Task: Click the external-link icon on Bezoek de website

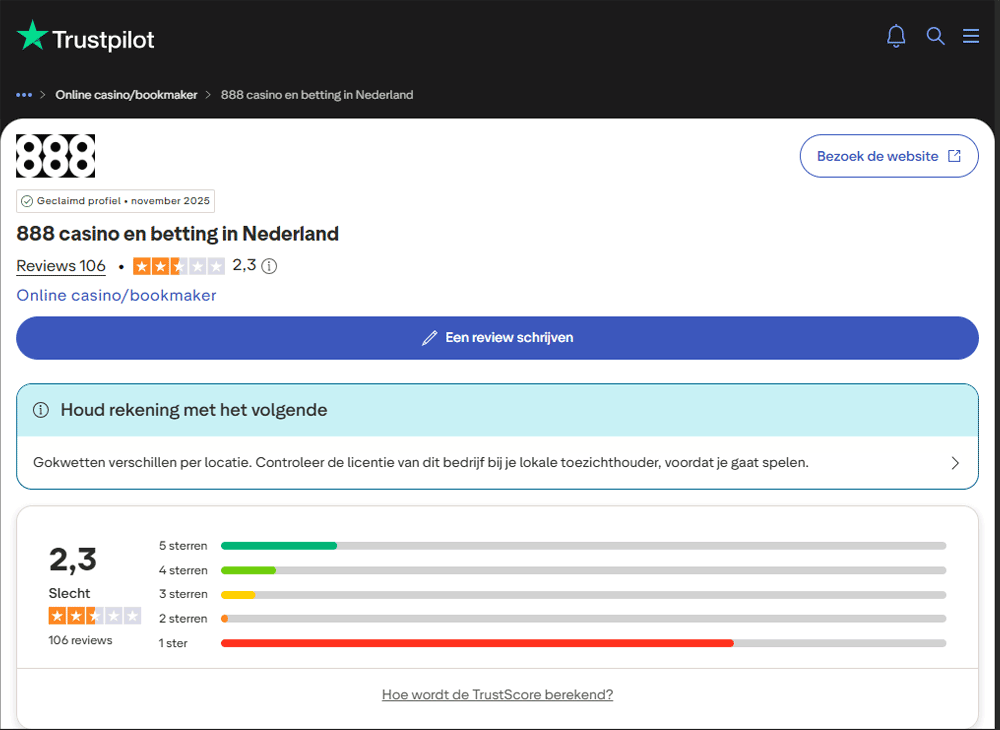Action: pos(954,156)
